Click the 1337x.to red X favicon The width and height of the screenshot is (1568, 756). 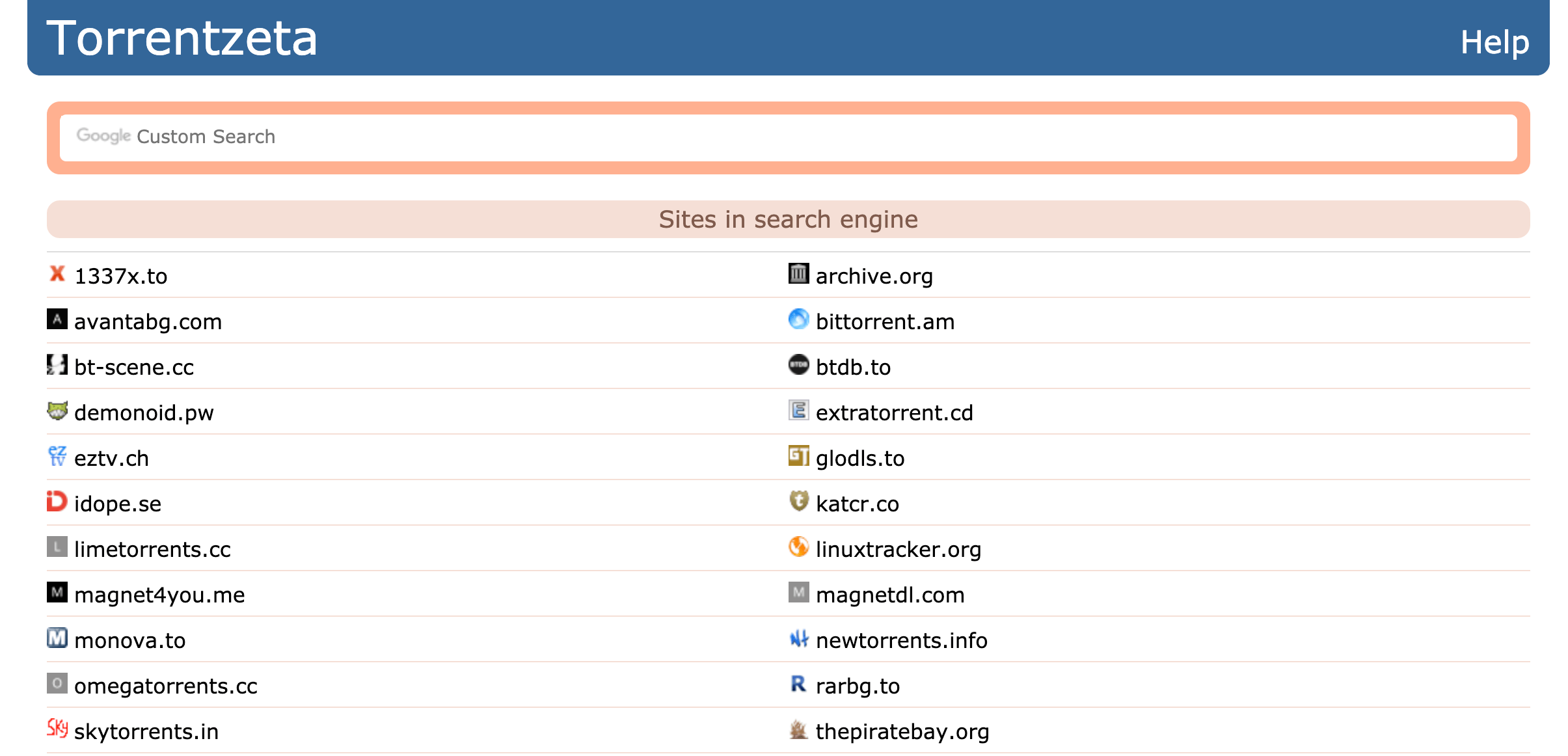point(57,274)
